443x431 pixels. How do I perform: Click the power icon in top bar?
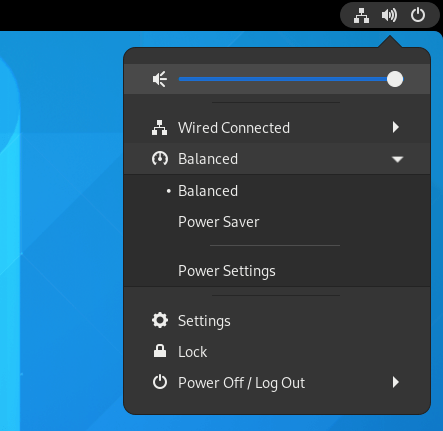(418, 15)
